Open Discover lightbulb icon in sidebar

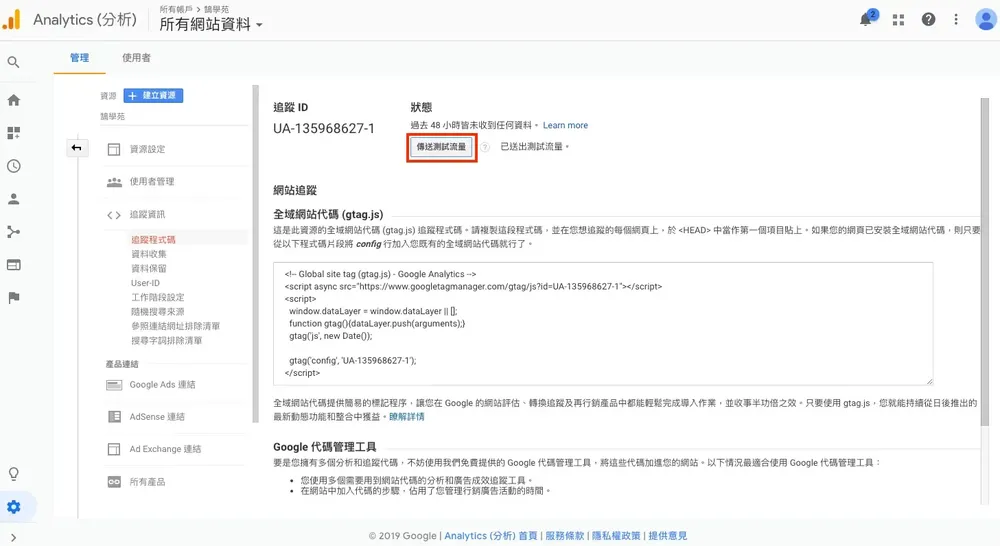pos(13,474)
